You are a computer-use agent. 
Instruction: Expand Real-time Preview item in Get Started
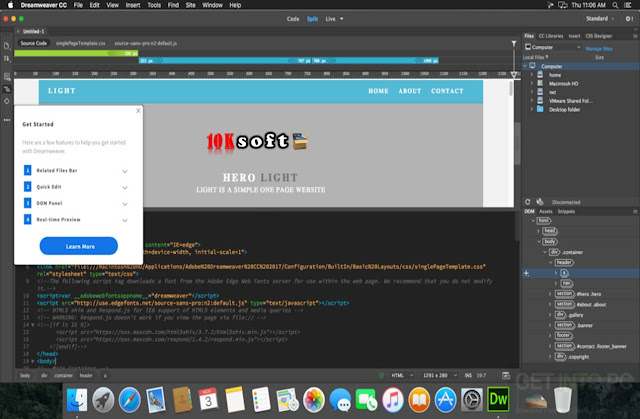tap(125, 220)
